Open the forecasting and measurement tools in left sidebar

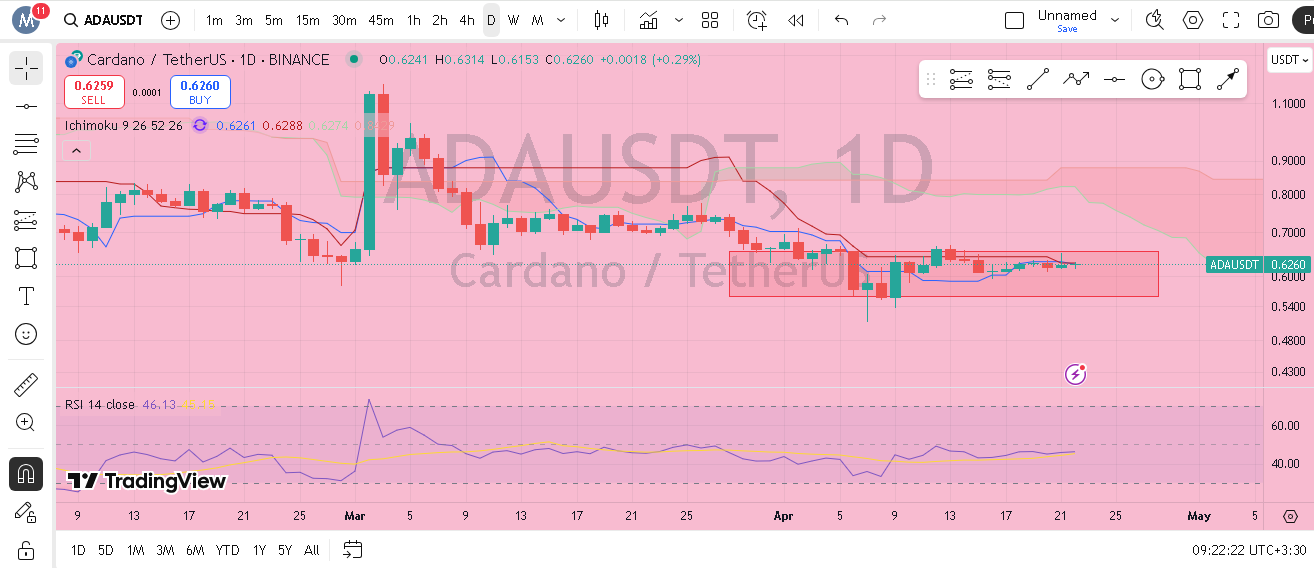tap(26, 220)
